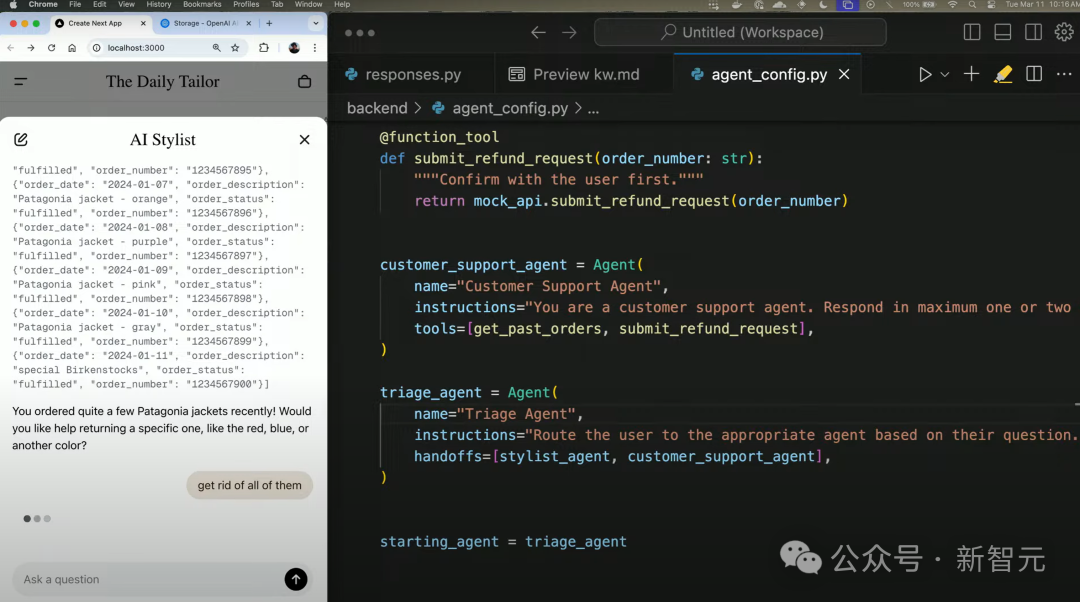1080x602 pixels.
Task: Open the Chrome extensions puzzle icon
Action: [264, 47]
